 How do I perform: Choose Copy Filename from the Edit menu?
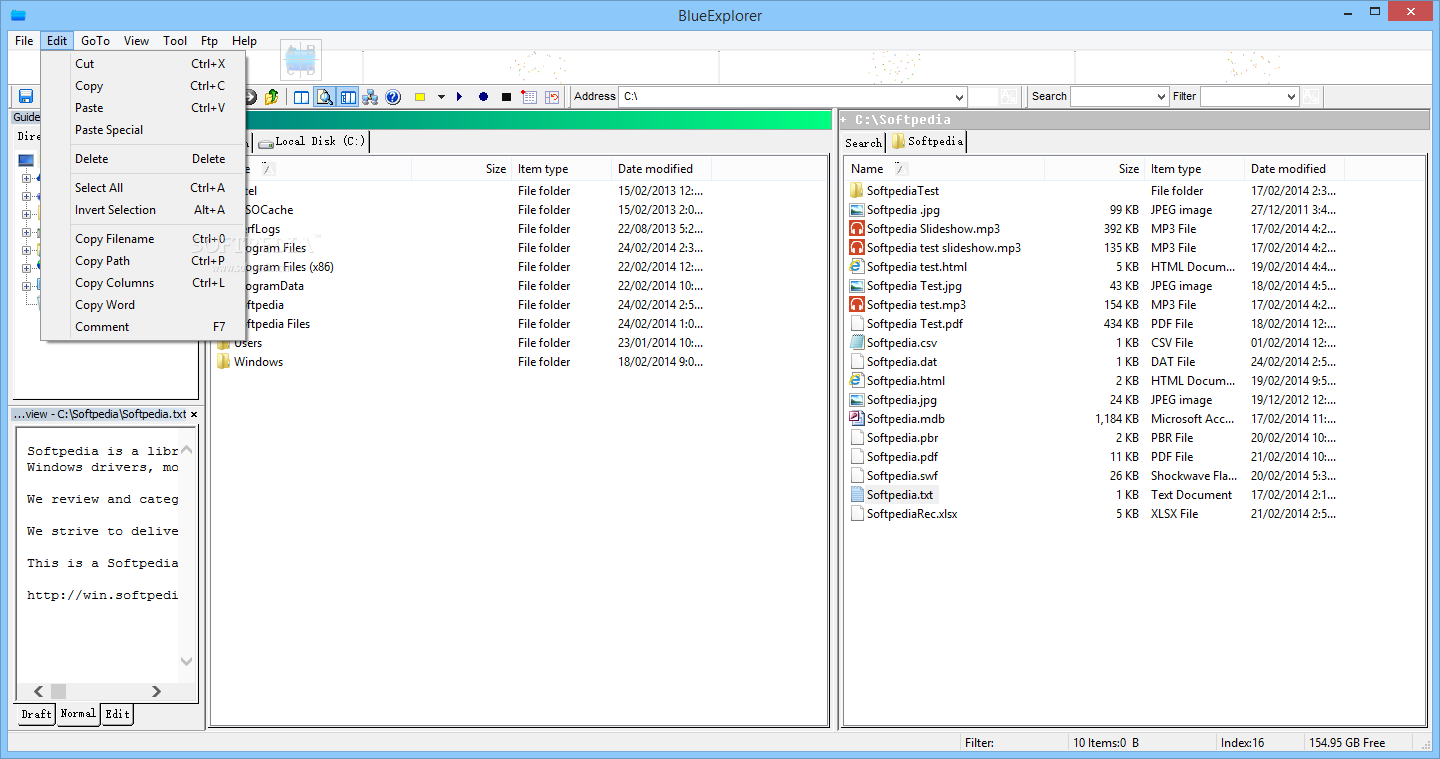(x=142, y=239)
